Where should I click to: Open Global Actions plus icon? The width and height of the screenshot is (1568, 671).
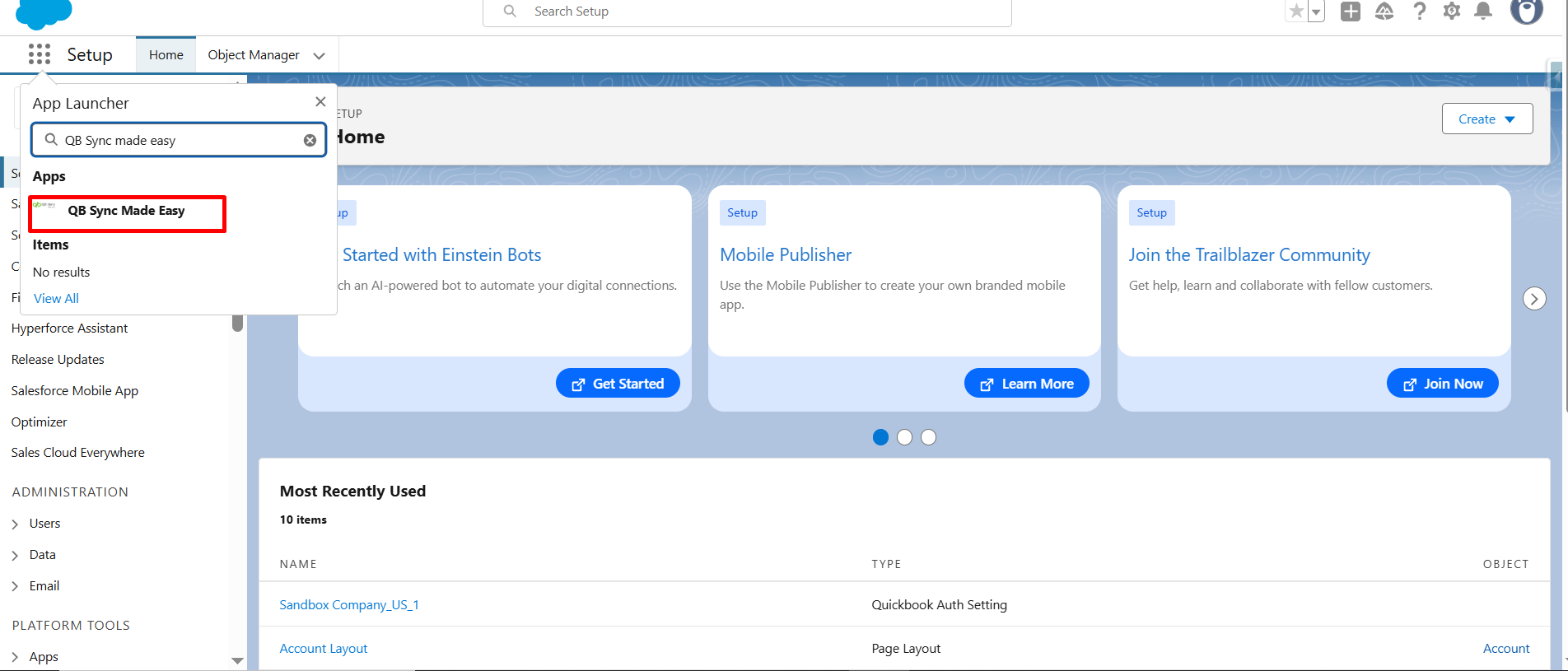pos(1351,12)
